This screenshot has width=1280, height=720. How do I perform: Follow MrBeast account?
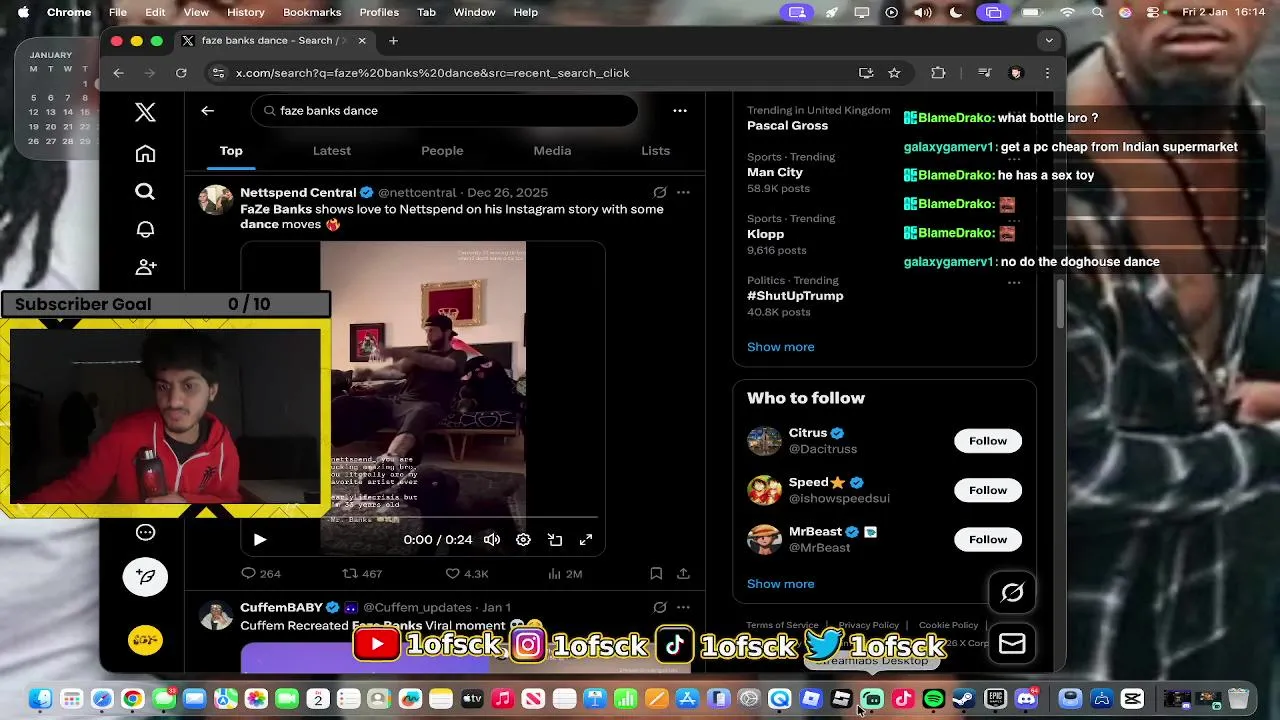pyautogui.click(x=988, y=539)
